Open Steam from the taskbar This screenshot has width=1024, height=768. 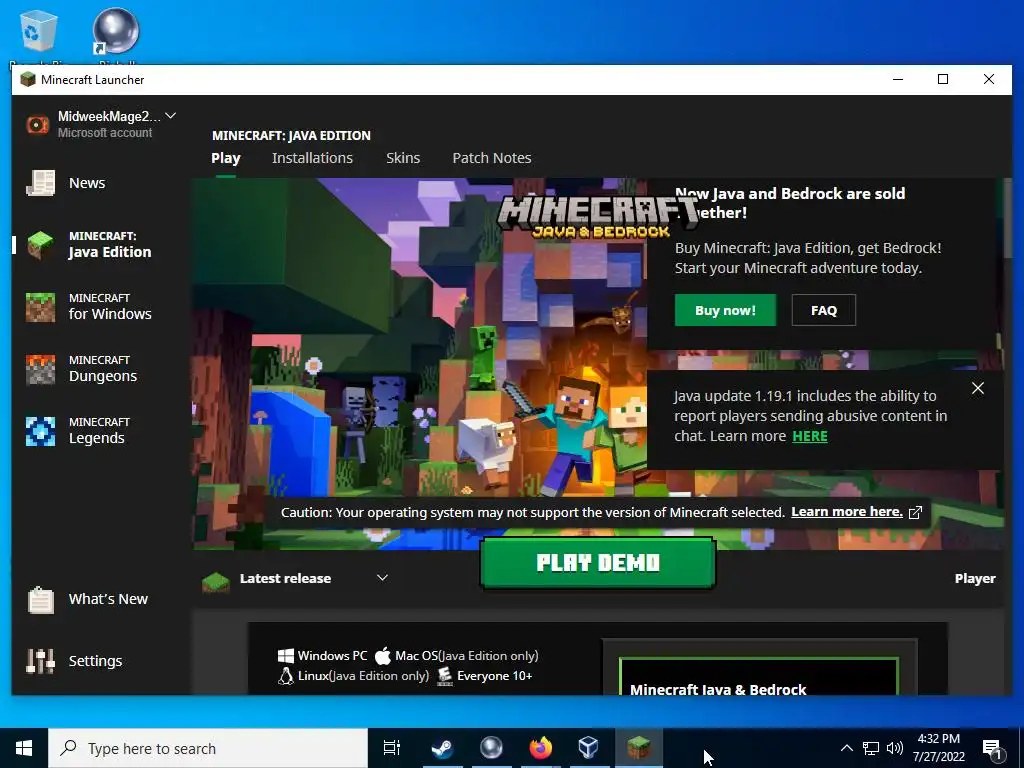[442, 748]
